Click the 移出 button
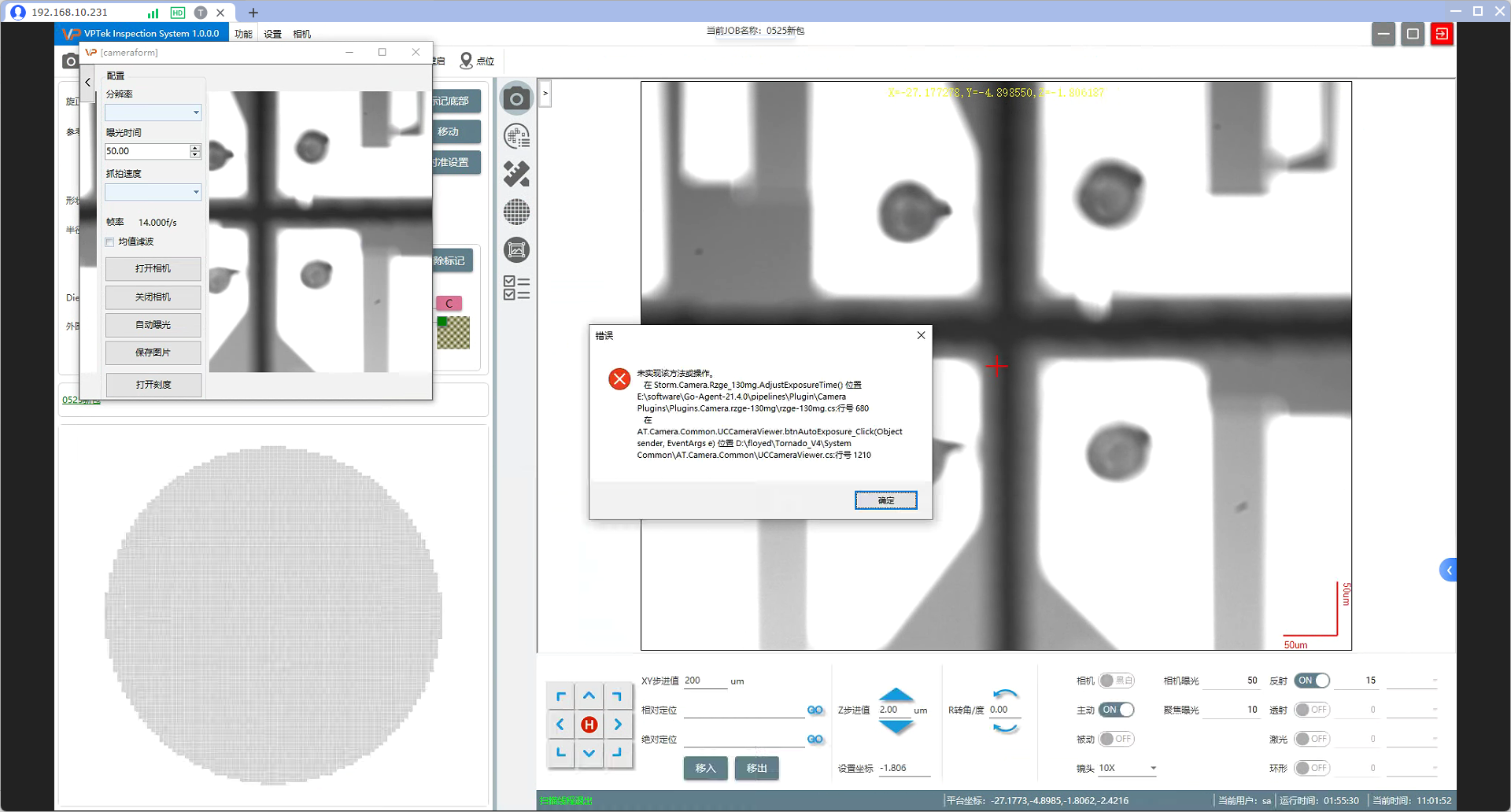Viewport: 1511px width, 812px height. click(x=757, y=768)
